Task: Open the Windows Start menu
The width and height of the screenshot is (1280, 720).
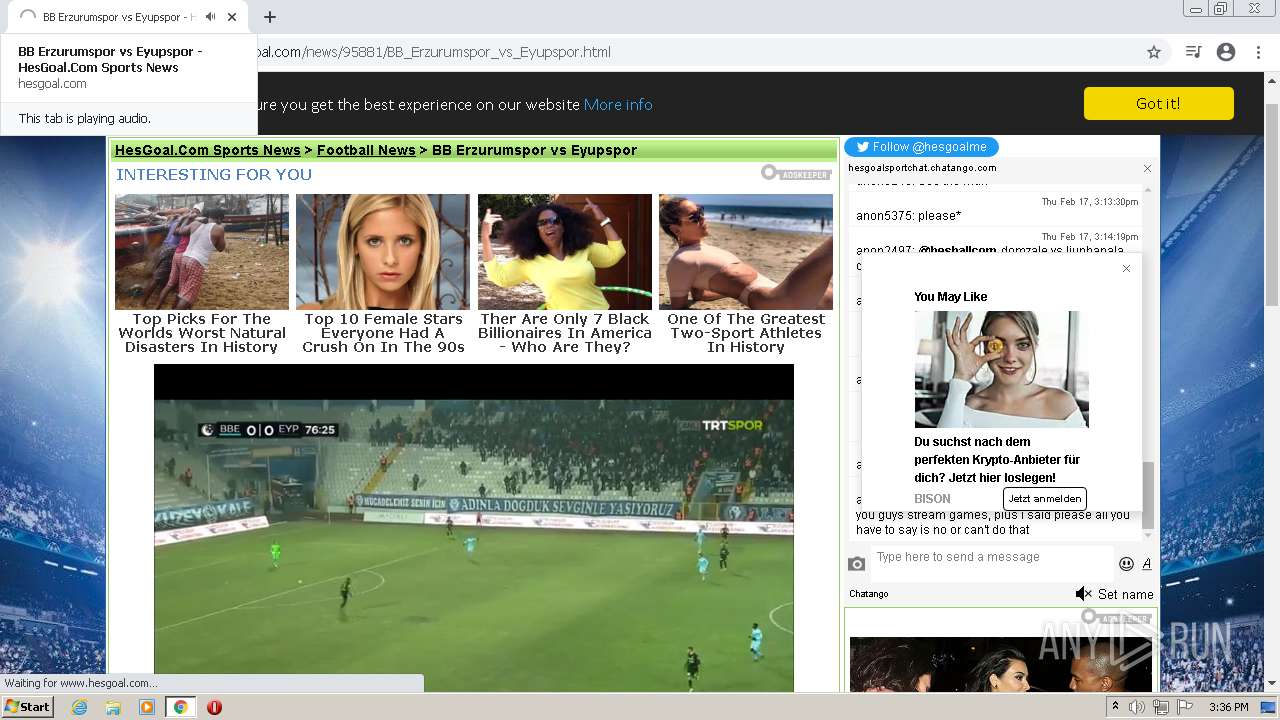Action: click(x=28, y=707)
